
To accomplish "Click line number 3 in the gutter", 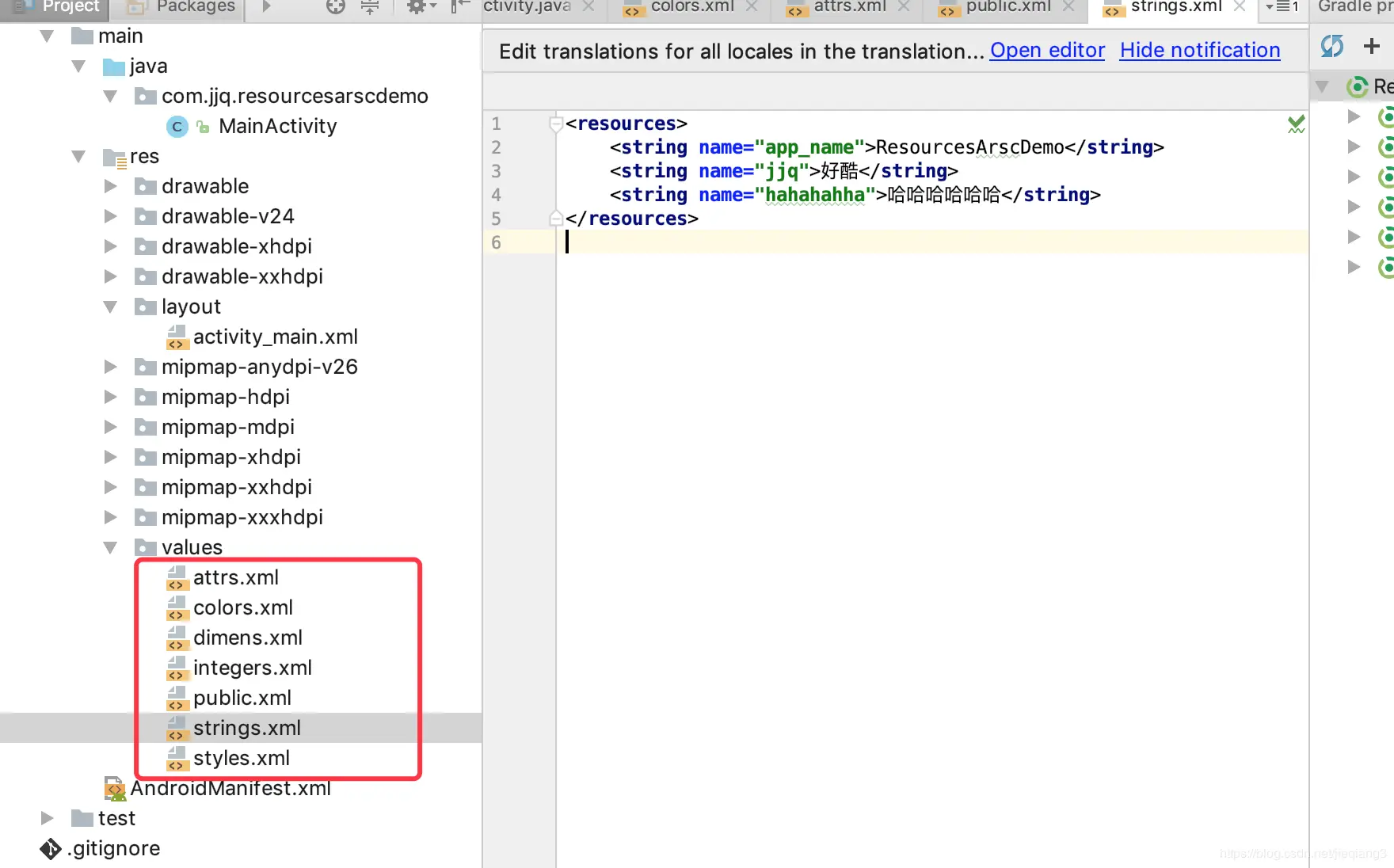I will pyautogui.click(x=497, y=171).
